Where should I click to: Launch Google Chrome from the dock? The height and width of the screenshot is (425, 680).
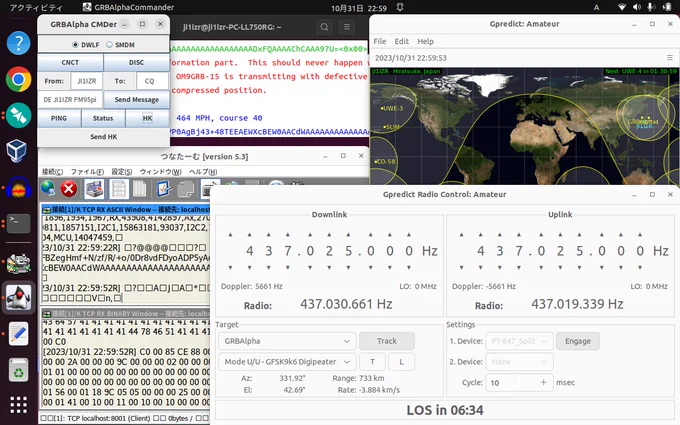[x=19, y=79]
